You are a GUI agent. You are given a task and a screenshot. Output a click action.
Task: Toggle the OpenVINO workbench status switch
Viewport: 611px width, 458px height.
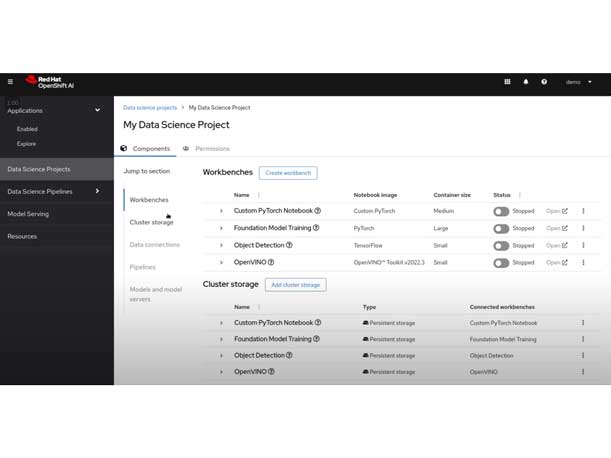(501, 262)
